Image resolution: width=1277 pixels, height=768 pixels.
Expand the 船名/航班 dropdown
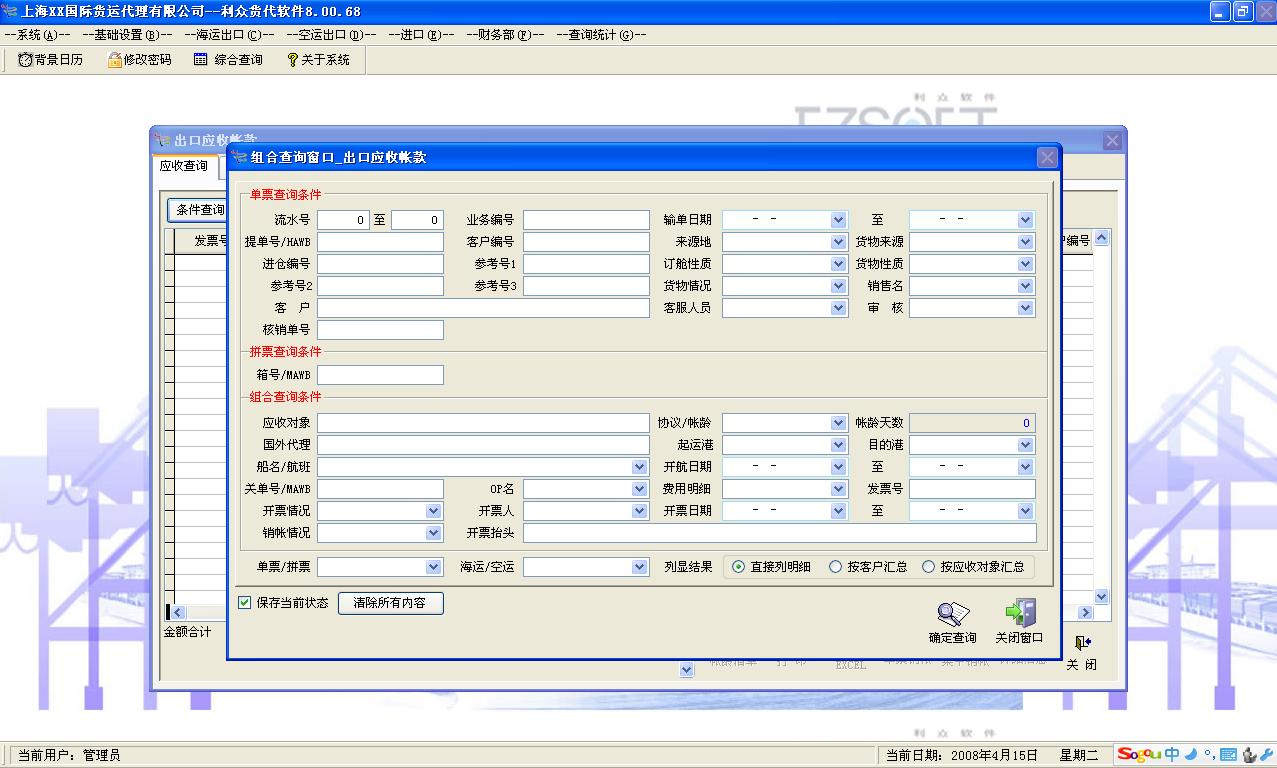(x=640, y=467)
